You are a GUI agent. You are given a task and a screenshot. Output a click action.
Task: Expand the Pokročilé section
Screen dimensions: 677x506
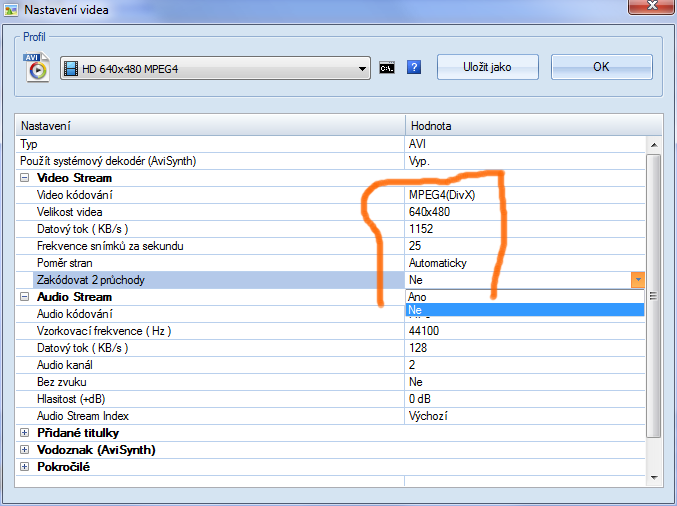coord(25,467)
